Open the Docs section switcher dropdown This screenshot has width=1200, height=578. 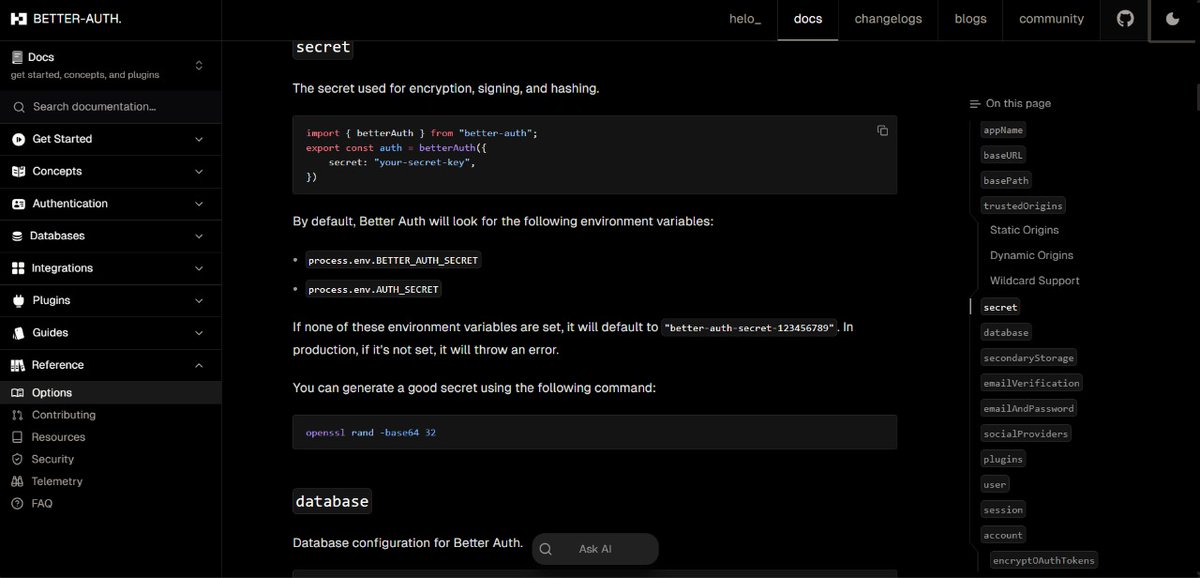point(199,65)
